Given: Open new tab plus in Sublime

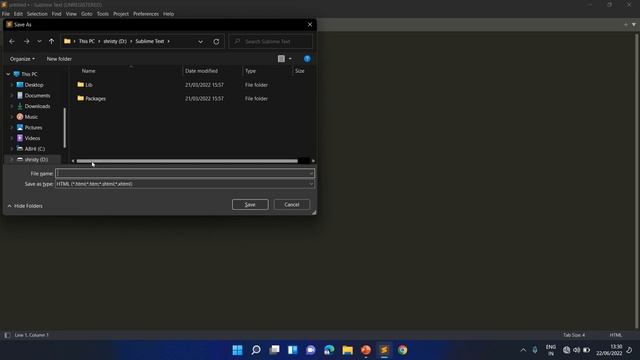Looking at the screenshot, I should tap(625, 24).
